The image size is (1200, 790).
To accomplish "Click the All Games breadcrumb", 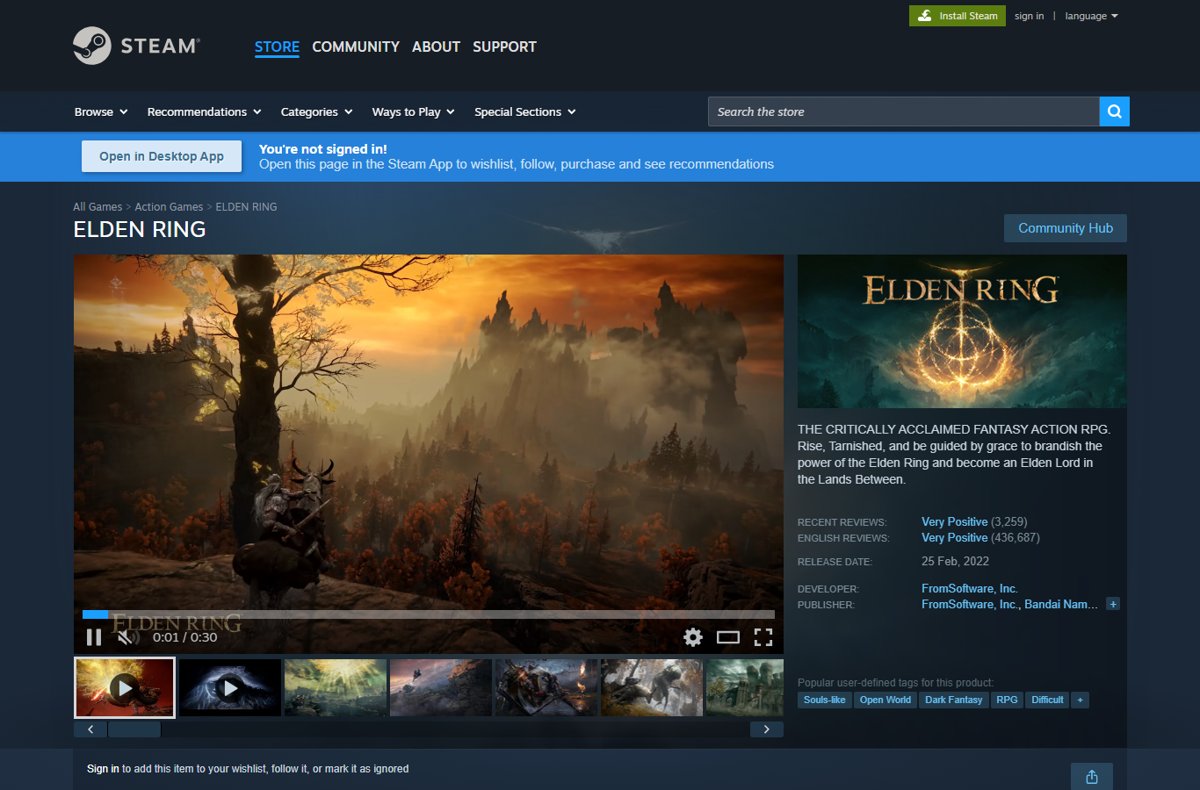I will pos(97,207).
